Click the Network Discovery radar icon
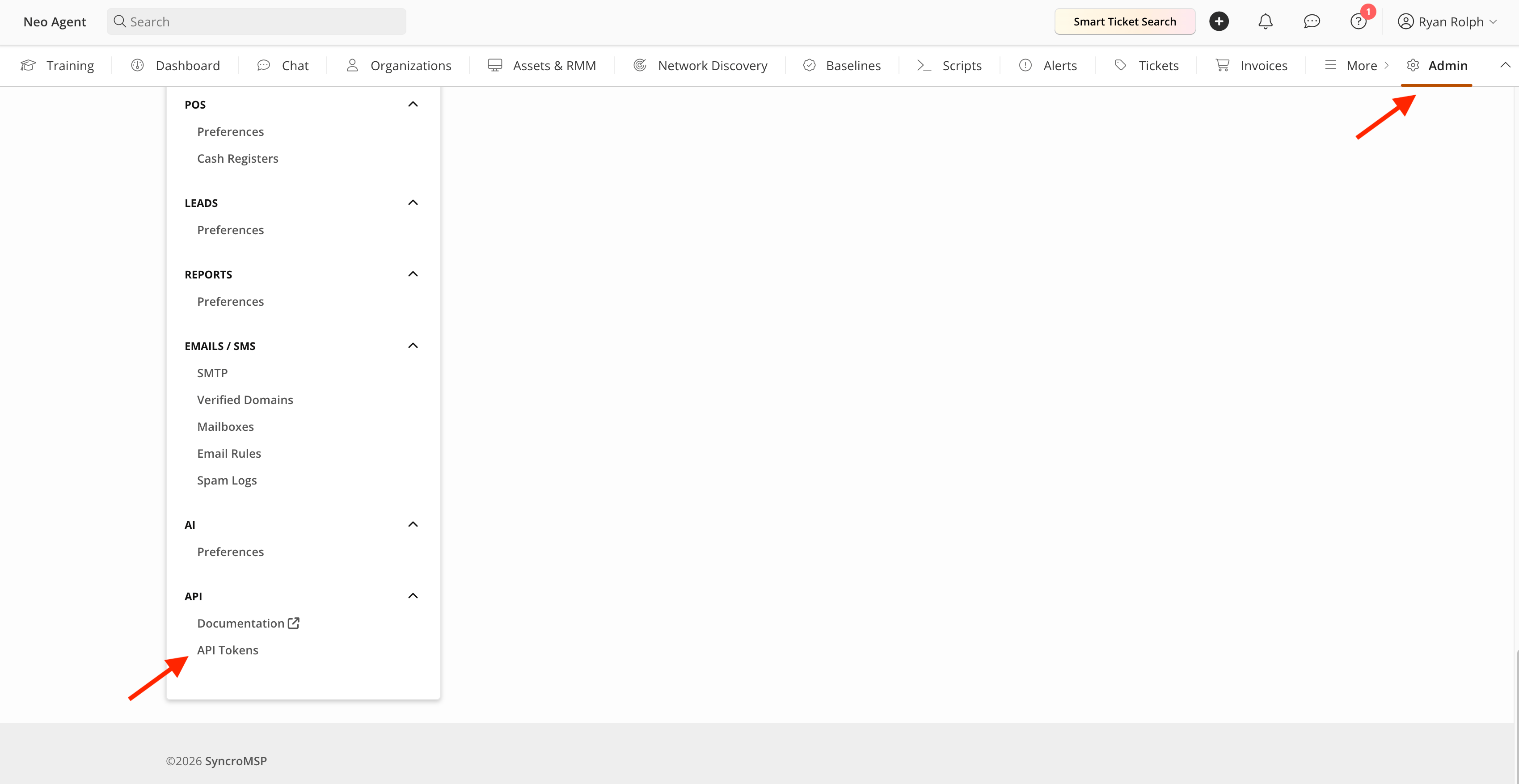This screenshot has width=1519, height=784. [640, 65]
